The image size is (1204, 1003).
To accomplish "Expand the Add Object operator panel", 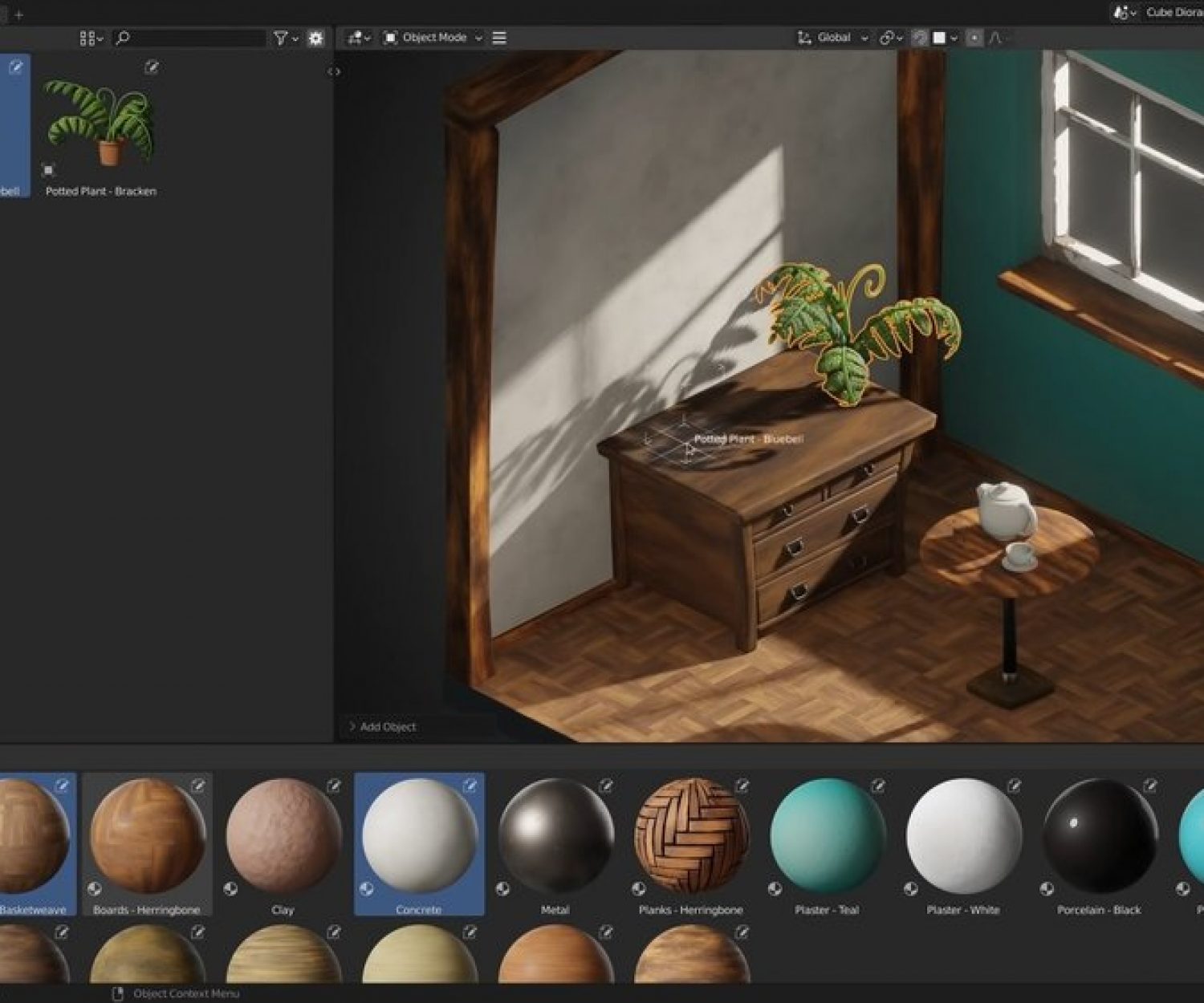I will 382,726.
